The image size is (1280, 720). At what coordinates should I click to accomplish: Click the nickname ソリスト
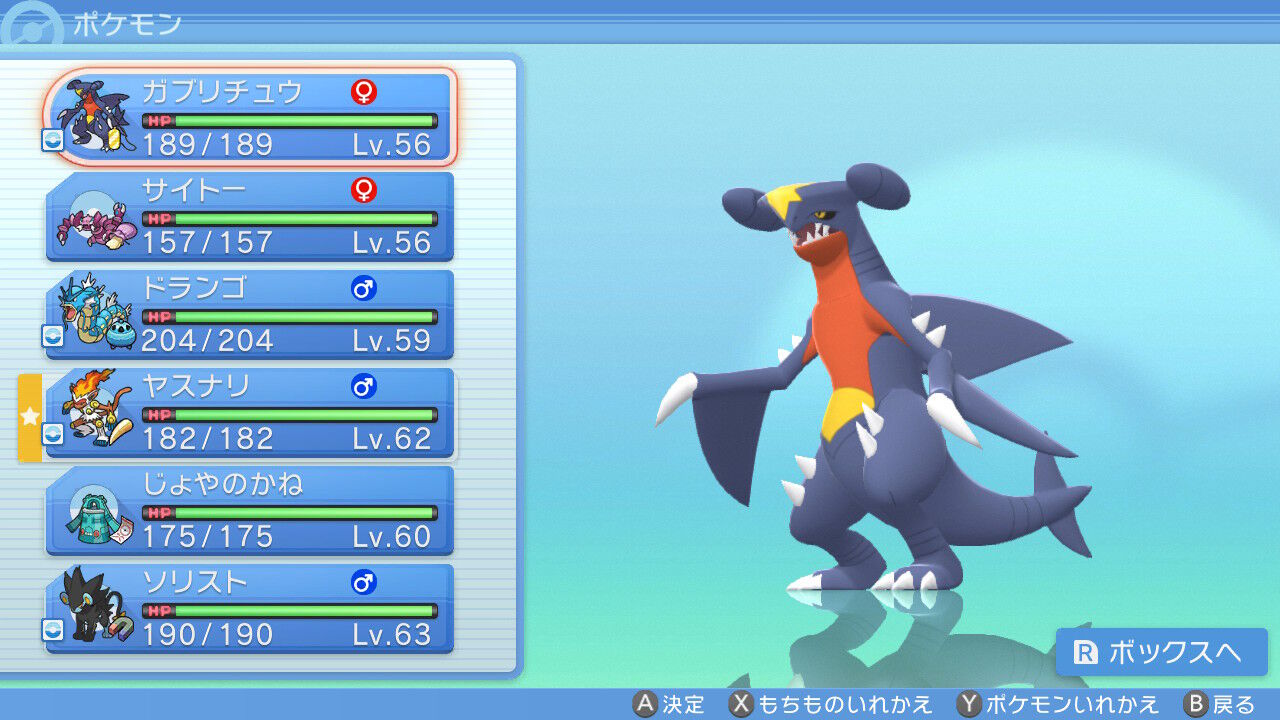pyautogui.click(x=195, y=582)
